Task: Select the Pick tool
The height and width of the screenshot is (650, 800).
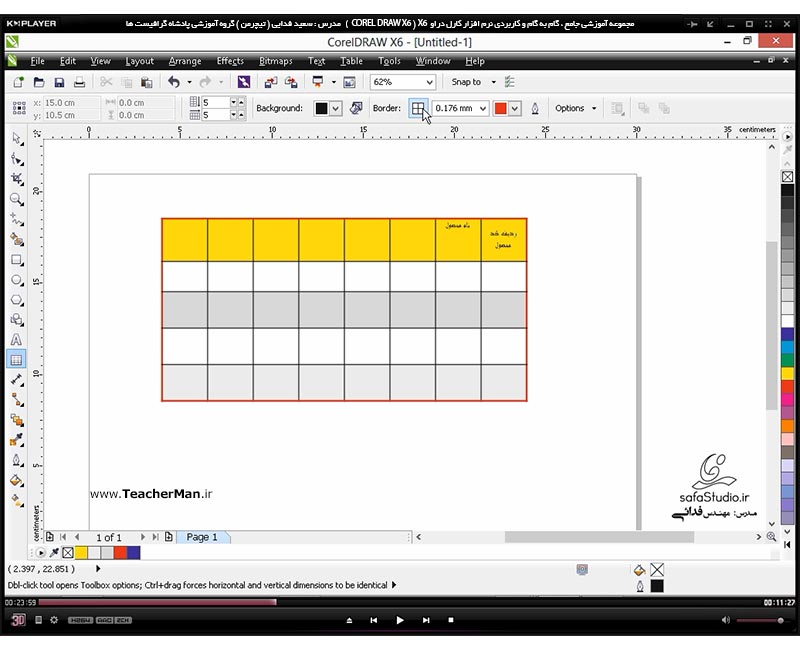Action: [17, 139]
